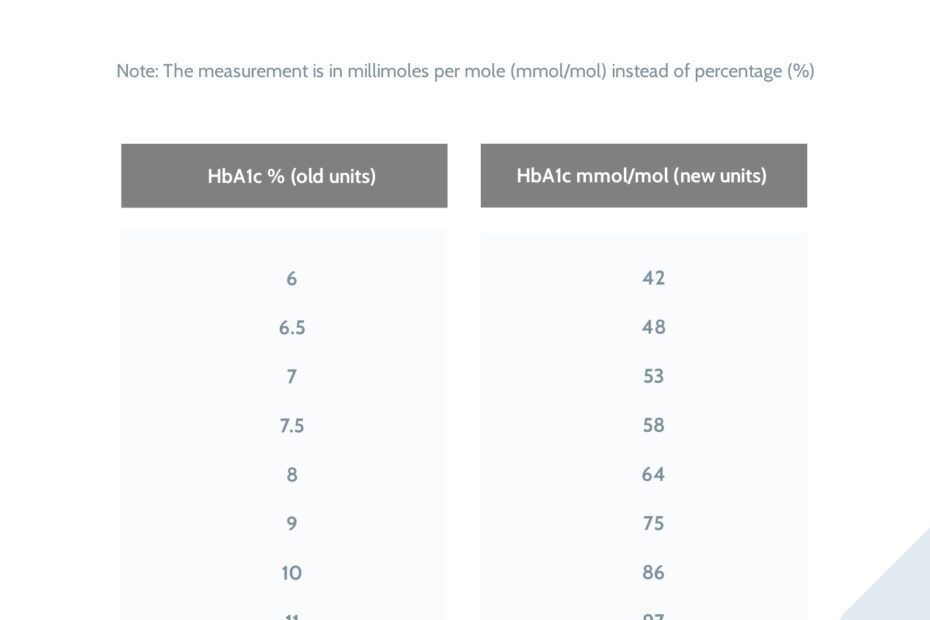The height and width of the screenshot is (620, 930).
Task: Select the 7 percent HbA1c cell
Action: (x=292, y=377)
